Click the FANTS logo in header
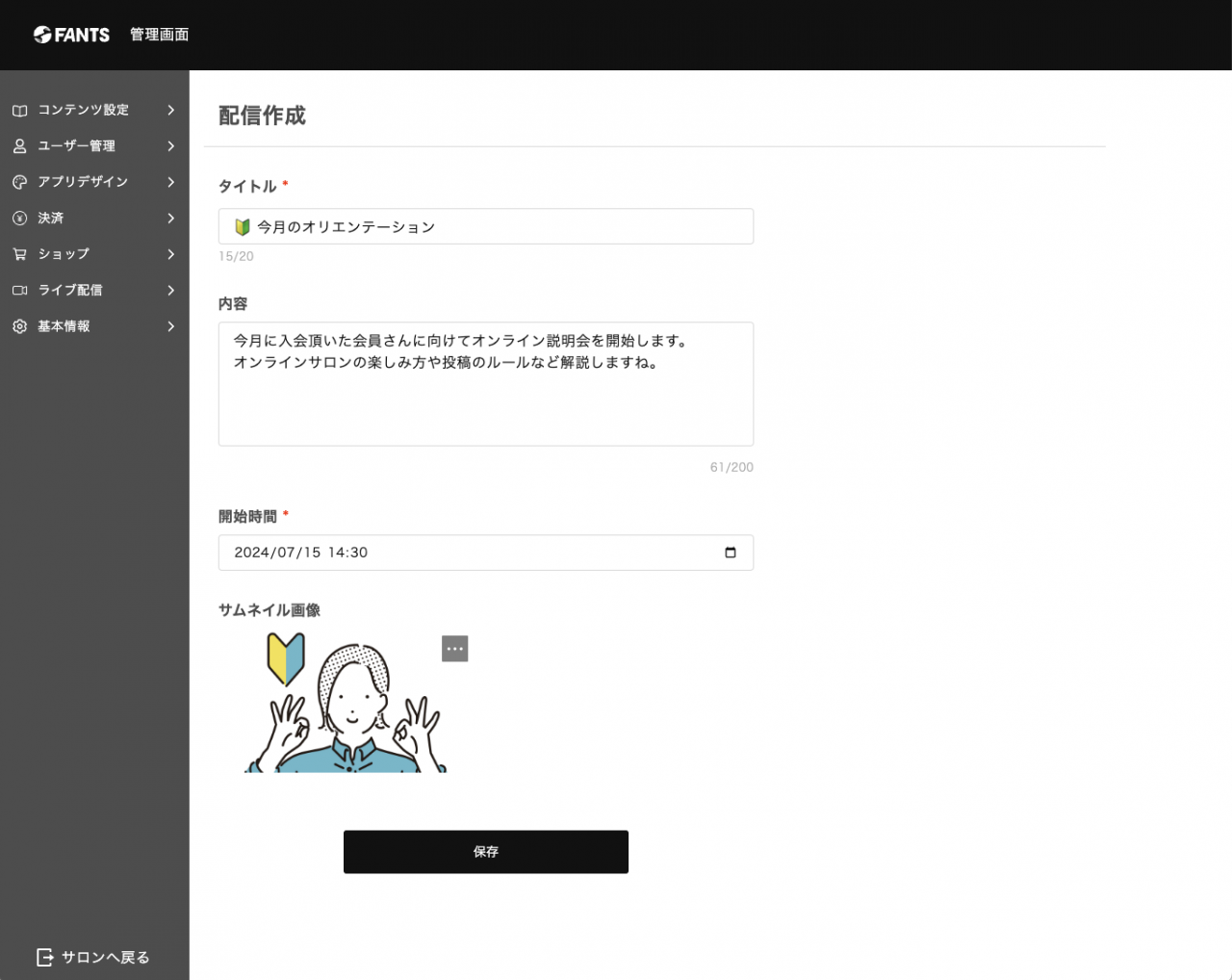The height and width of the screenshot is (980, 1232). coord(71,35)
